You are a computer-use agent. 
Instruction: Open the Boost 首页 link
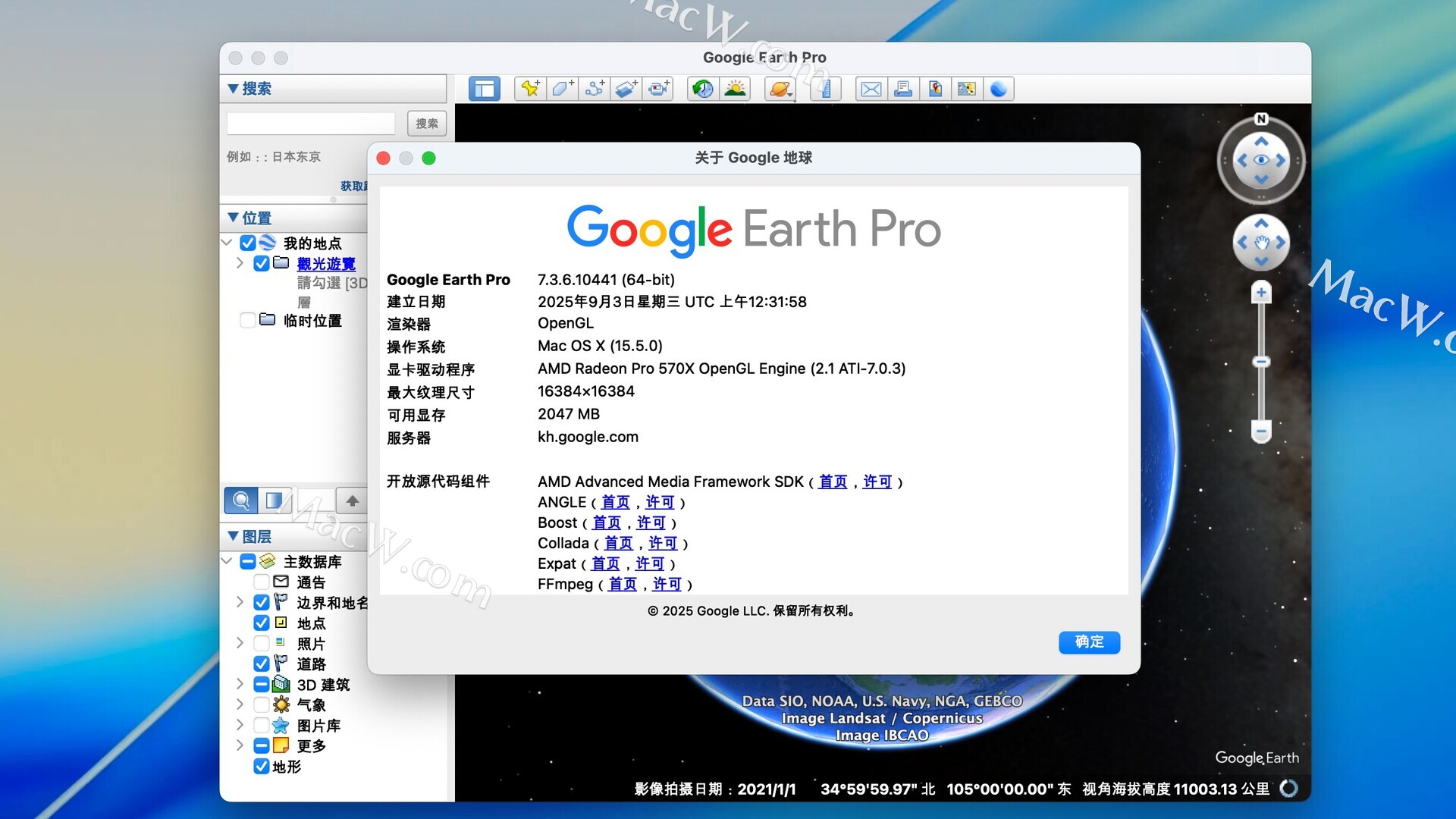607,523
